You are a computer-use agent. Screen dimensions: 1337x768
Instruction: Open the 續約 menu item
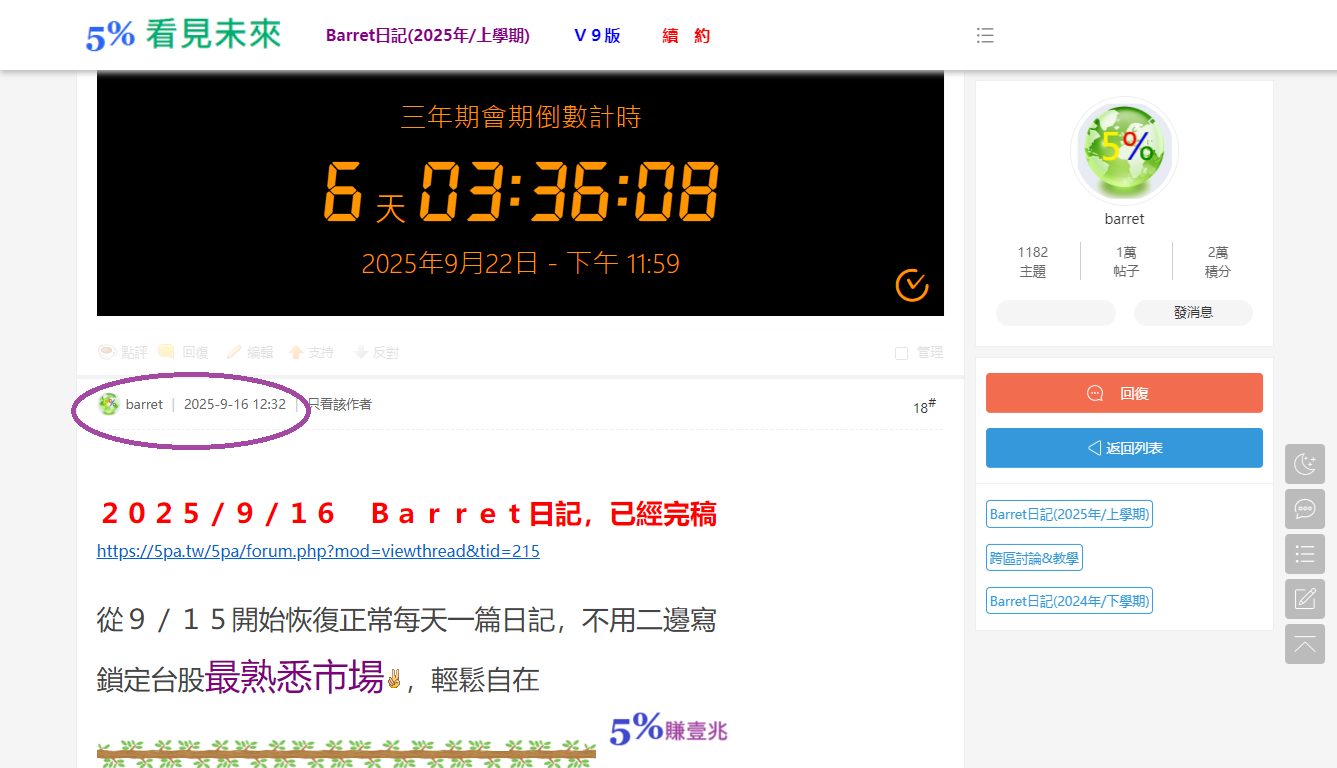click(686, 36)
